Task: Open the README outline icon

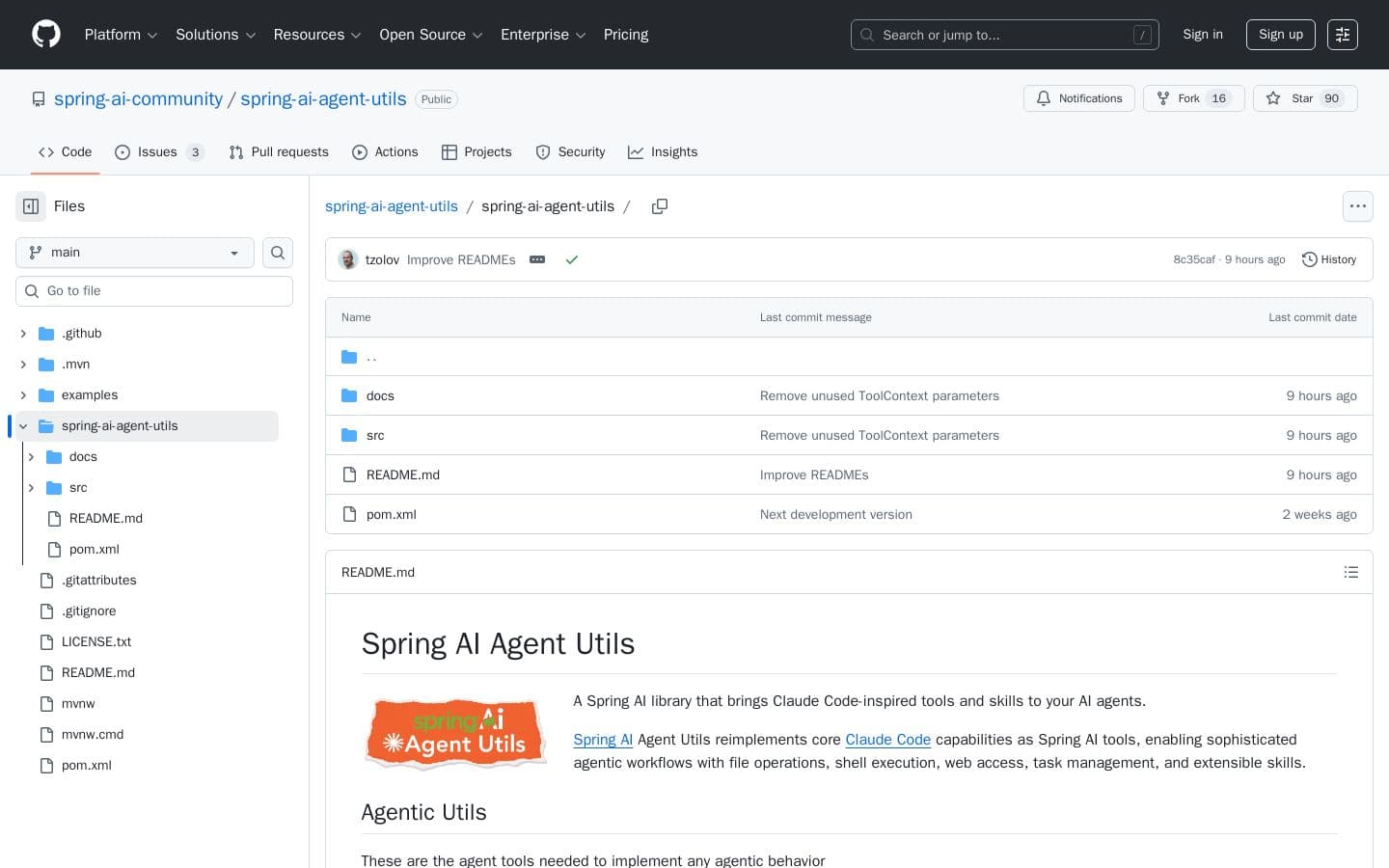Action: coord(1351,572)
